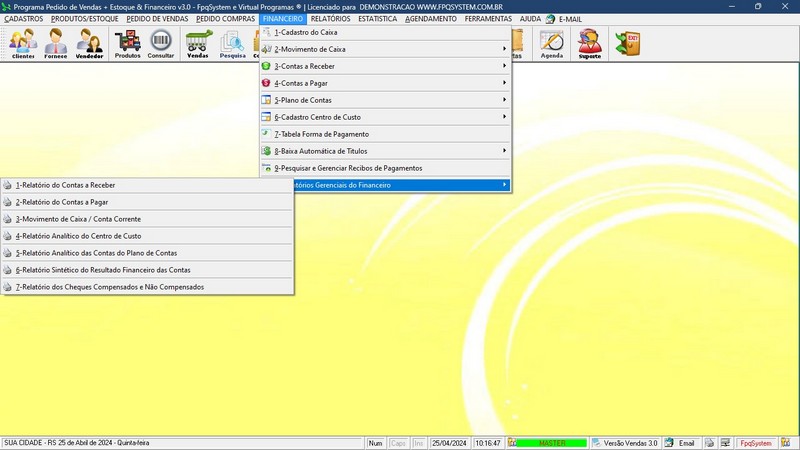The image size is (800, 450).
Task: Open the PEDIDO DE VENDAS menu
Action: (157, 19)
